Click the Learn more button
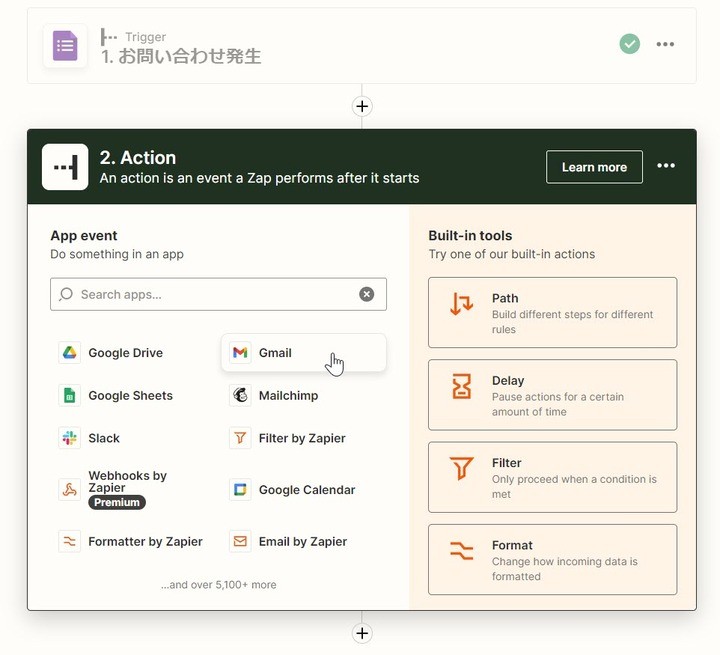This screenshot has width=720, height=655. click(x=594, y=167)
